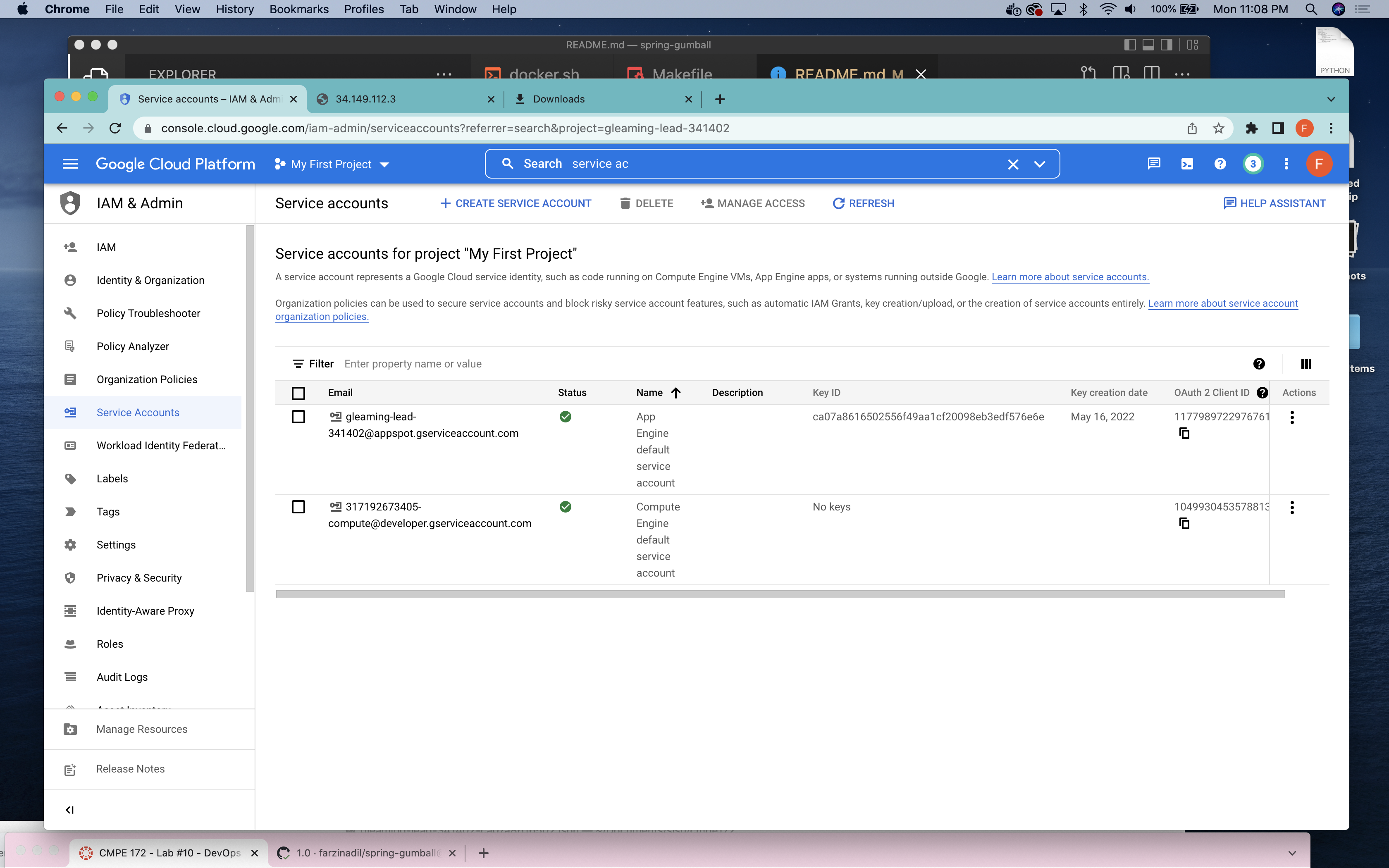Select the gleaming-lead appspot account checkbox
The image size is (1389, 868).
coord(298,417)
